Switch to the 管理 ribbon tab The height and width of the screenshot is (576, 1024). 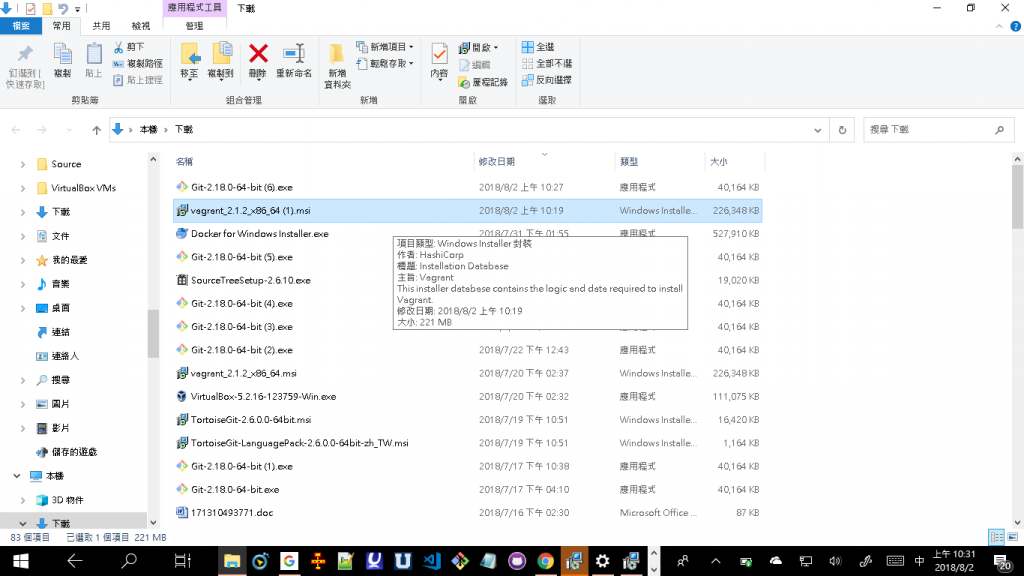[x=194, y=26]
